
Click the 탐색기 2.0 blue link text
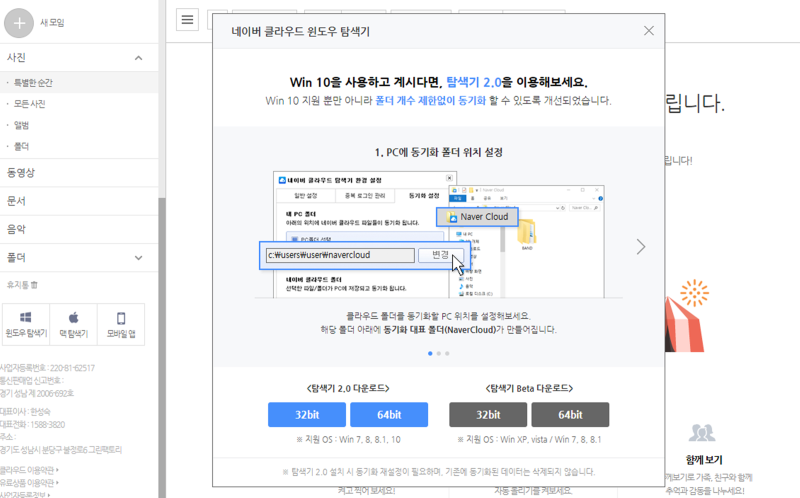click(x=473, y=82)
